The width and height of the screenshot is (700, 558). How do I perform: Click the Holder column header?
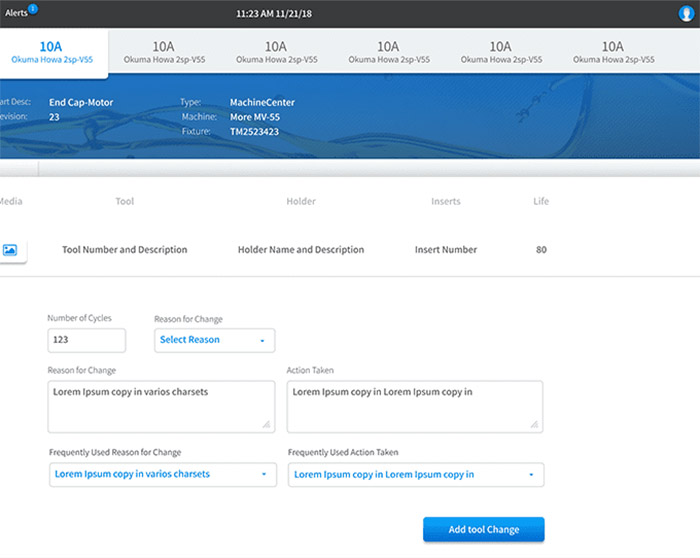(301, 202)
